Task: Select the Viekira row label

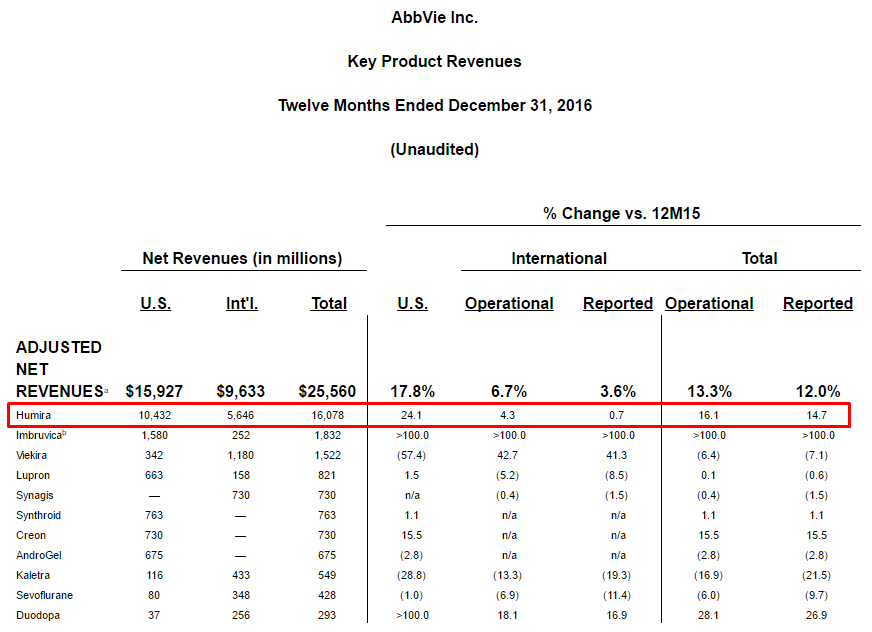Action: pos(32,455)
